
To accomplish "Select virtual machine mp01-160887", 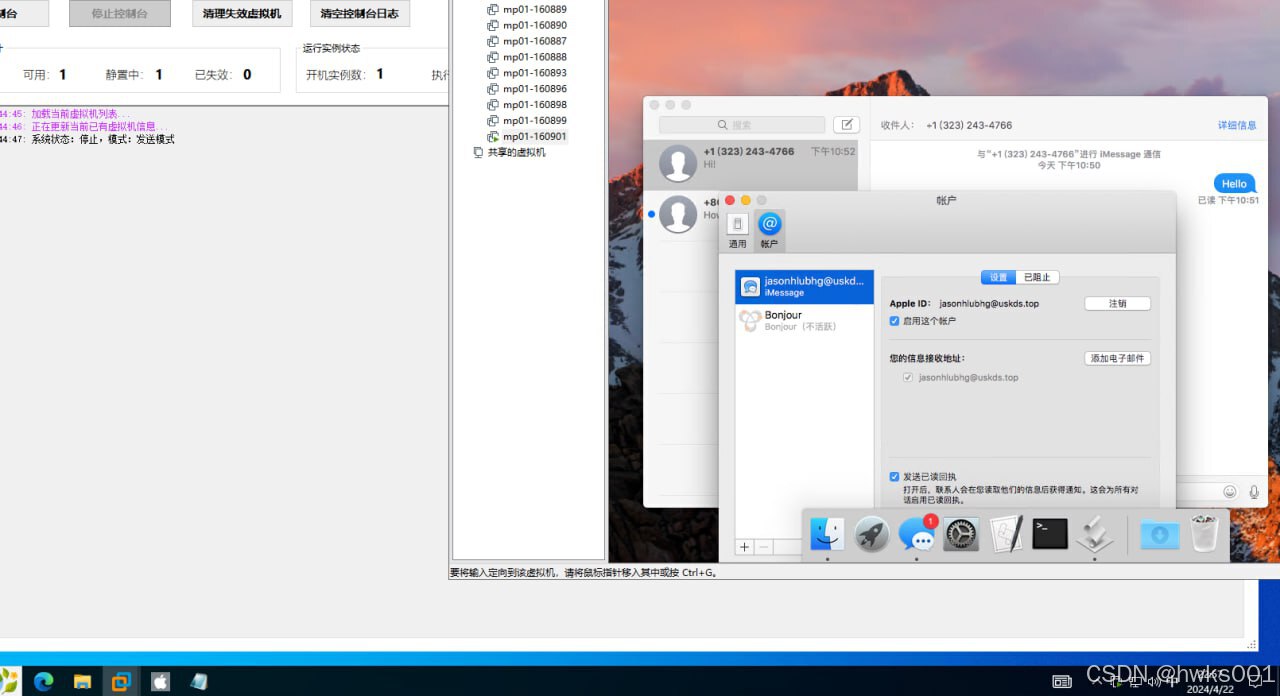I will [534, 41].
